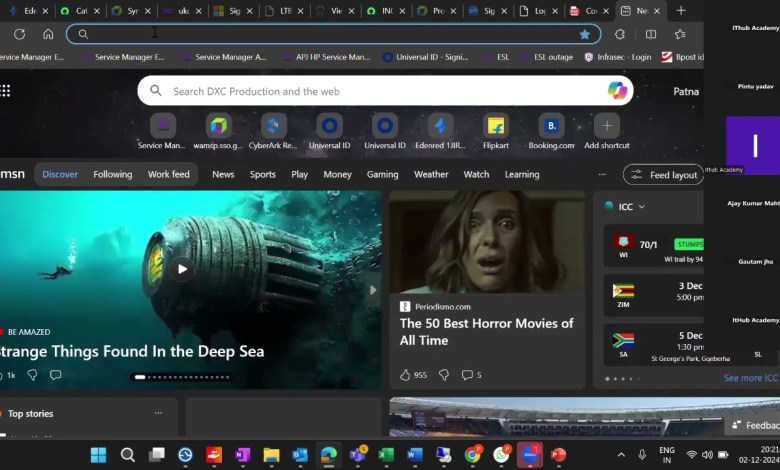Click the Copilot icon in search box
The image size is (780, 470).
[x=617, y=91]
